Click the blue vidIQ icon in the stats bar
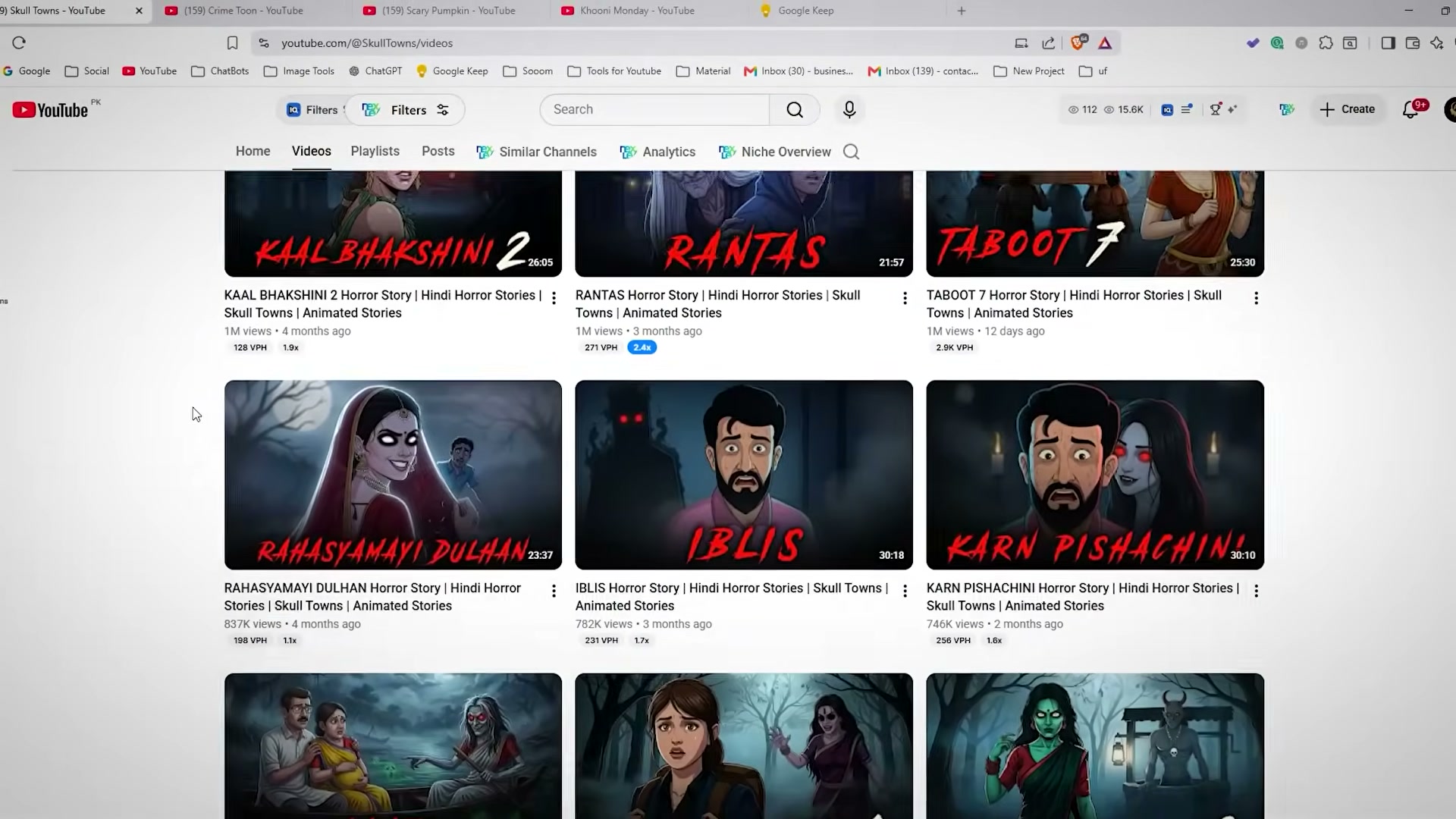The image size is (1456, 819). click(1167, 110)
